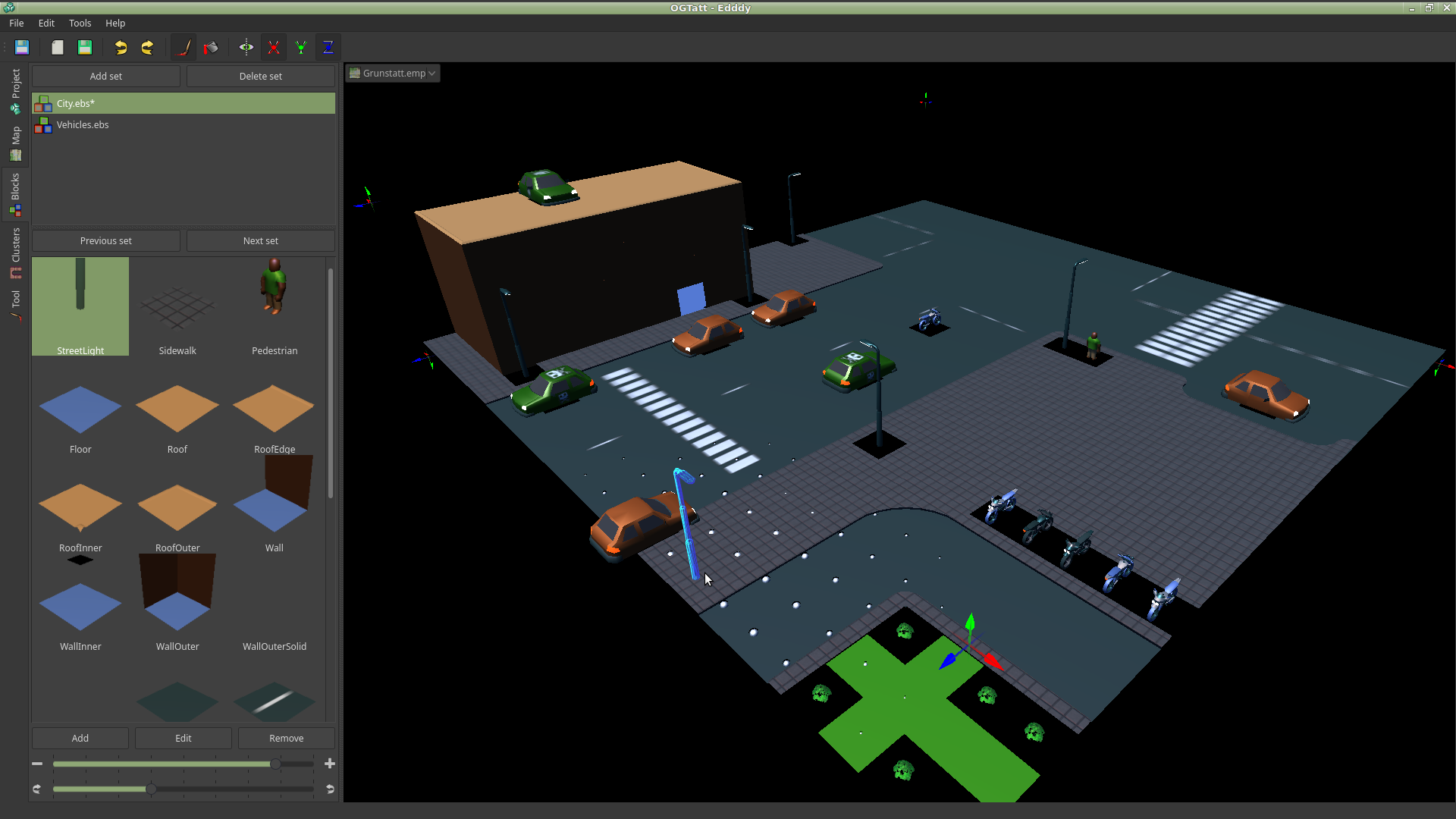Click the highlighted blue streetlight in the scene
Image resolution: width=1456 pixels, height=819 pixels.
[686, 523]
